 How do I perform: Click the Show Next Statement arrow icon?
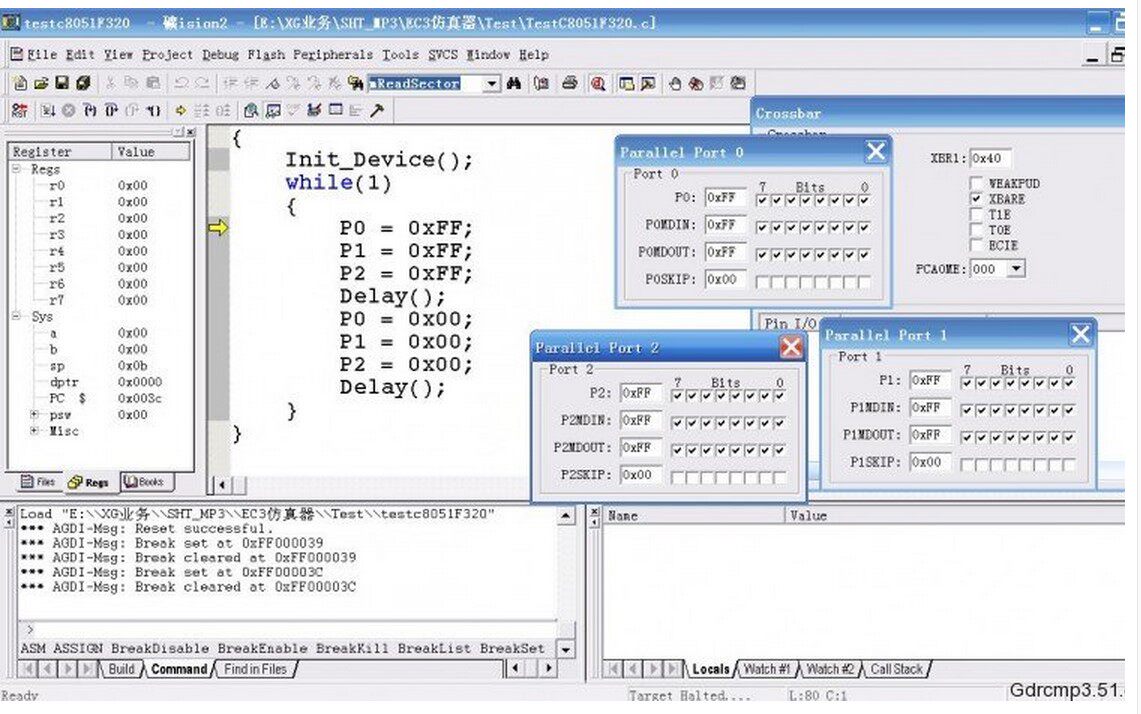click(x=181, y=110)
